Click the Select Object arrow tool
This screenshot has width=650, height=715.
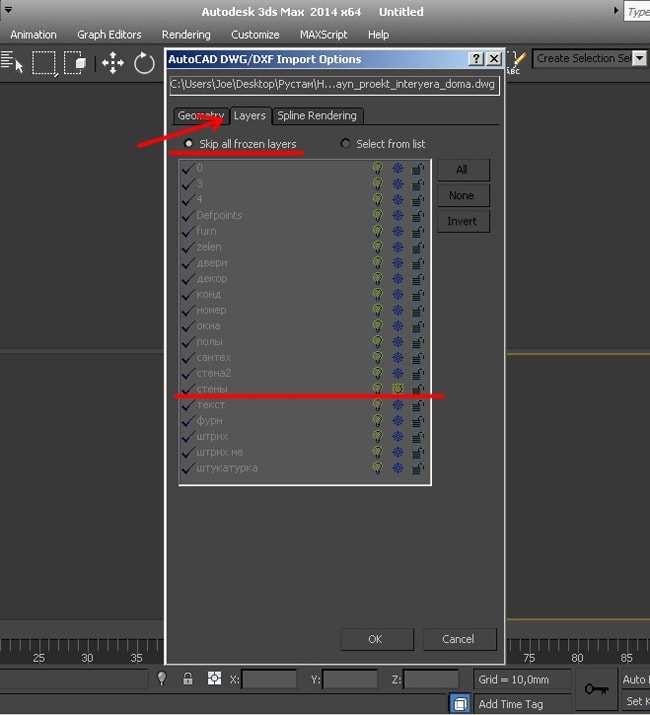(12, 62)
